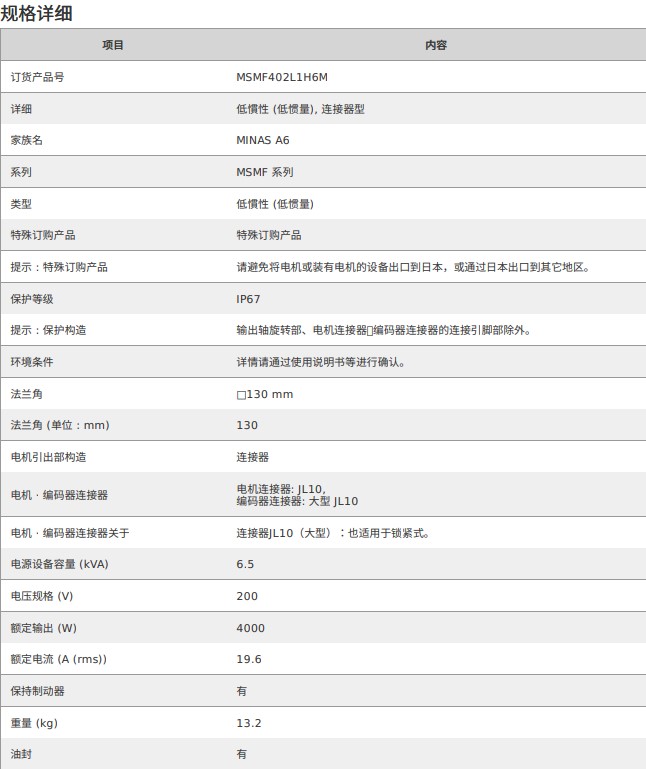Click the 电源设备容量 (kVA) label
Screen dimensions: 646x769
point(59,564)
